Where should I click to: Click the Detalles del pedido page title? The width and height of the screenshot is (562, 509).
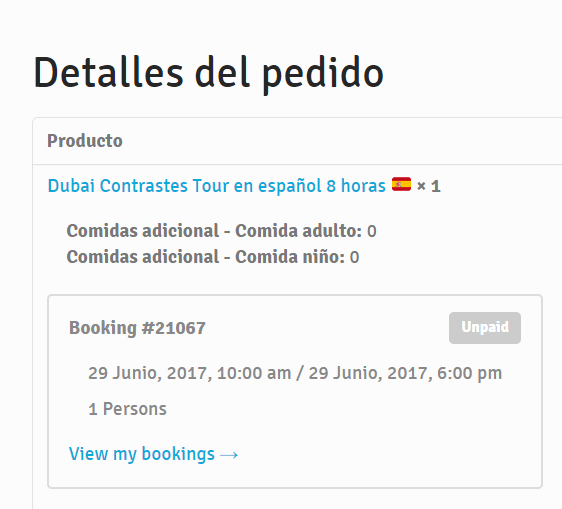[x=209, y=74]
